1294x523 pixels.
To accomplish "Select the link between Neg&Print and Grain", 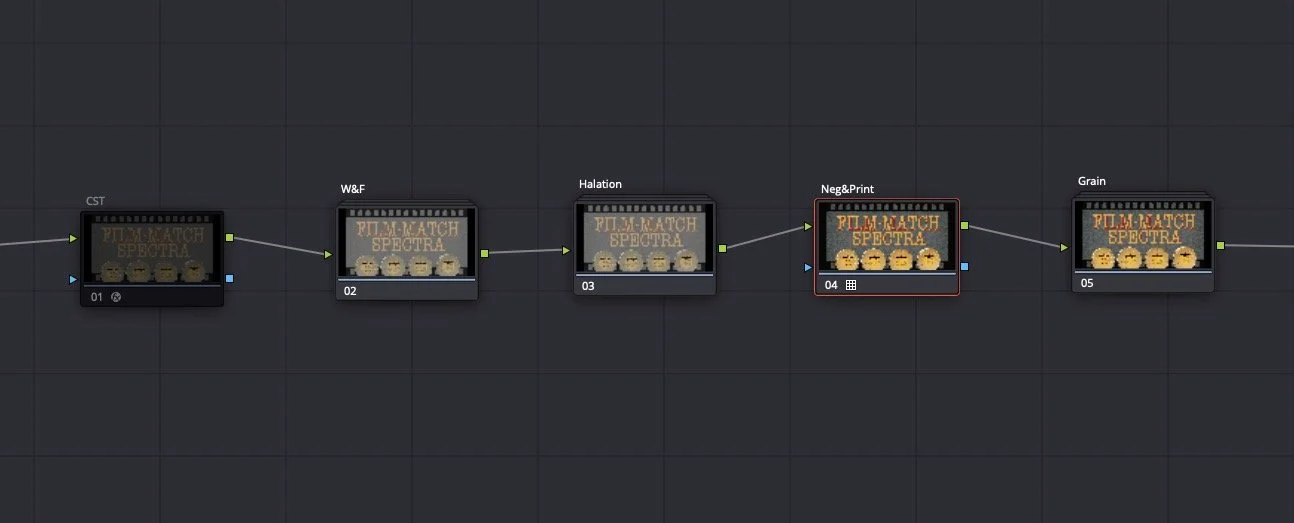I will (1014, 236).
